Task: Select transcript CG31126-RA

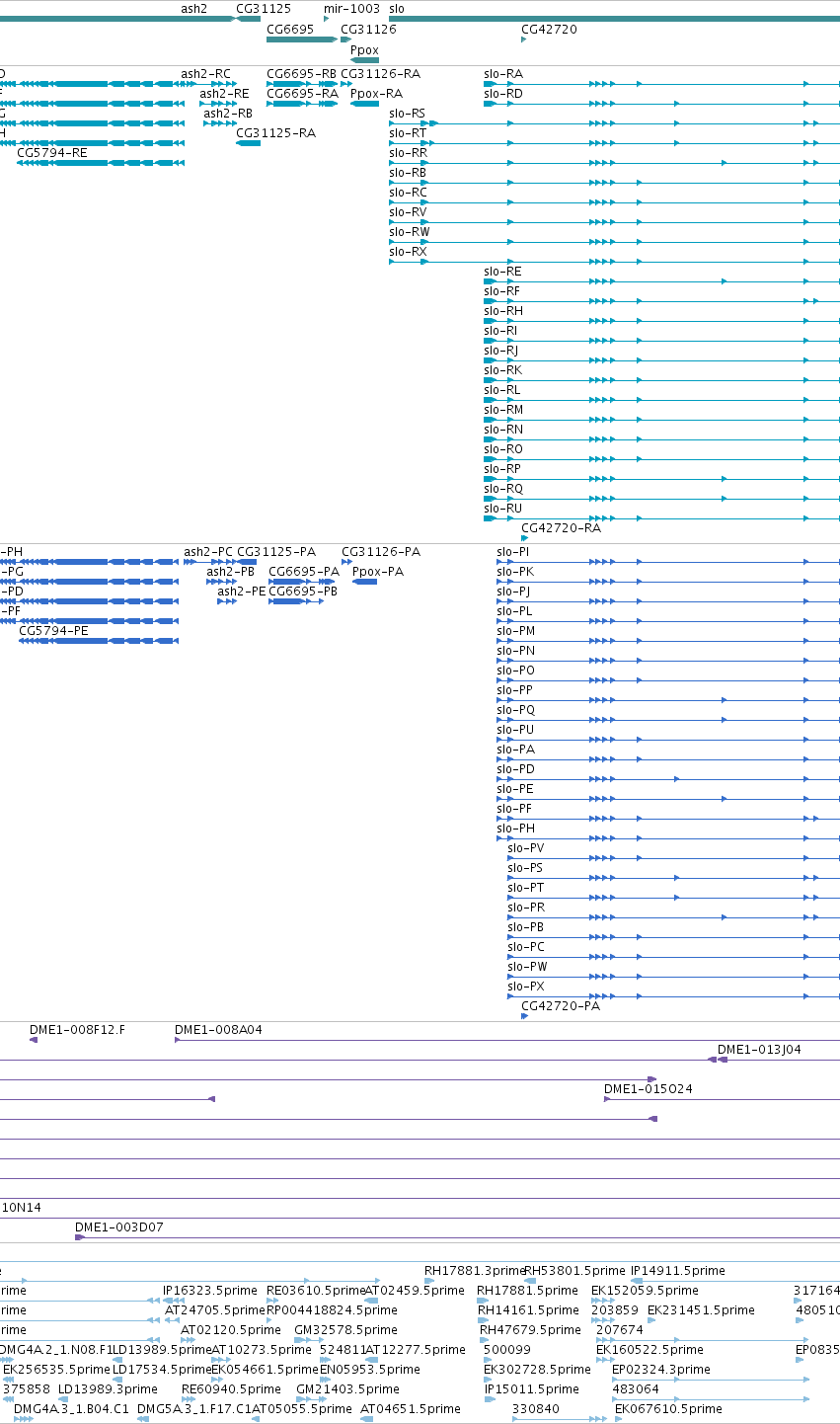Action: [380, 74]
